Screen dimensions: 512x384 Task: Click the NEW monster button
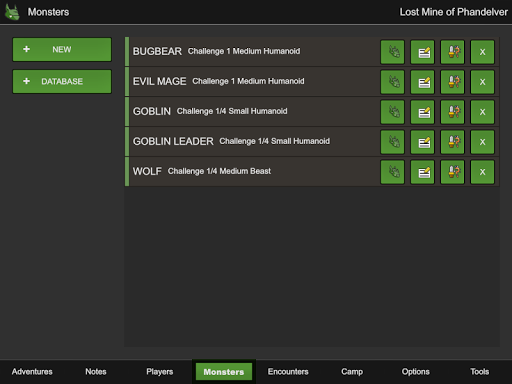click(x=62, y=49)
